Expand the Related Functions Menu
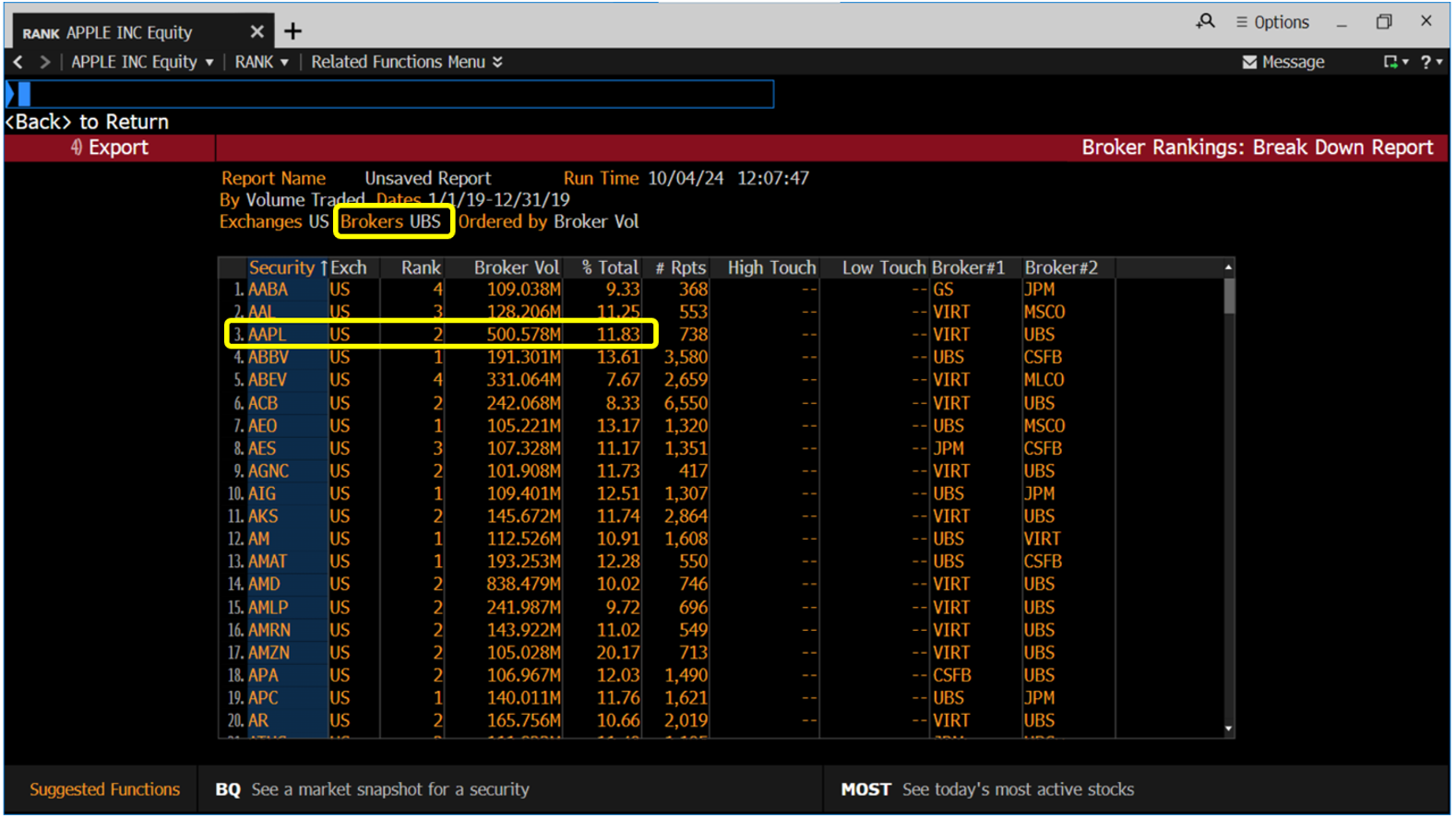Viewport: 1456px width, 818px height. [406, 62]
